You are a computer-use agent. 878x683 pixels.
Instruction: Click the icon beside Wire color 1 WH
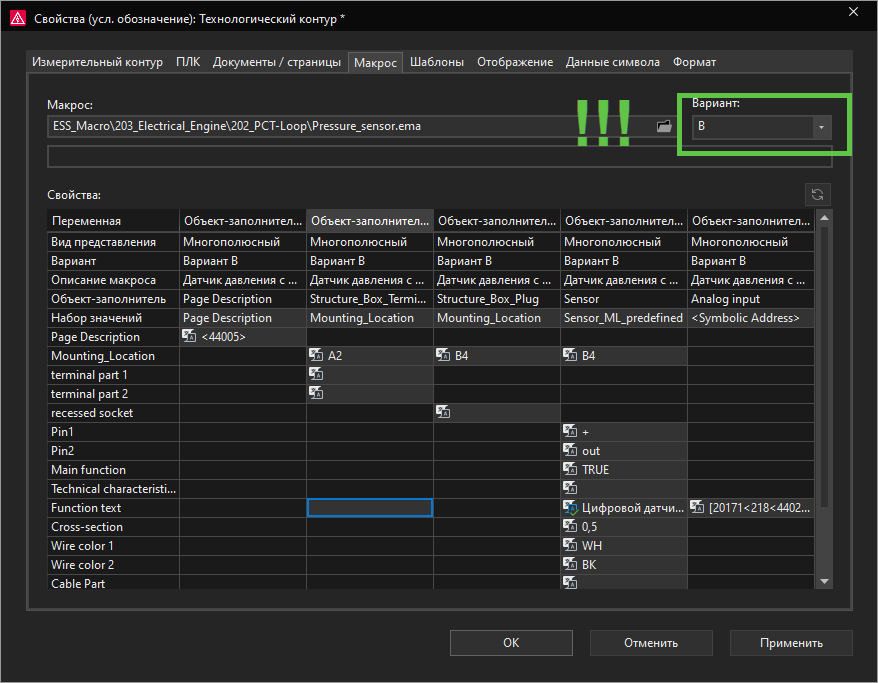tap(570, 546)
